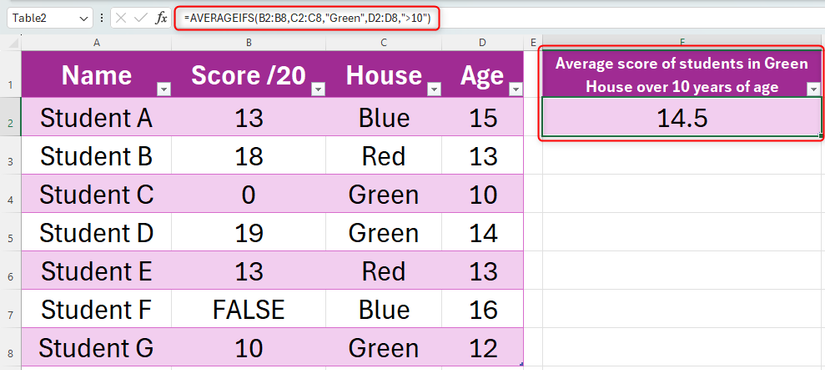Image resolution: width=825 pixels, height=370 pixels.
Task: Click the Name Box showing Table2
Action: point(50,18)
